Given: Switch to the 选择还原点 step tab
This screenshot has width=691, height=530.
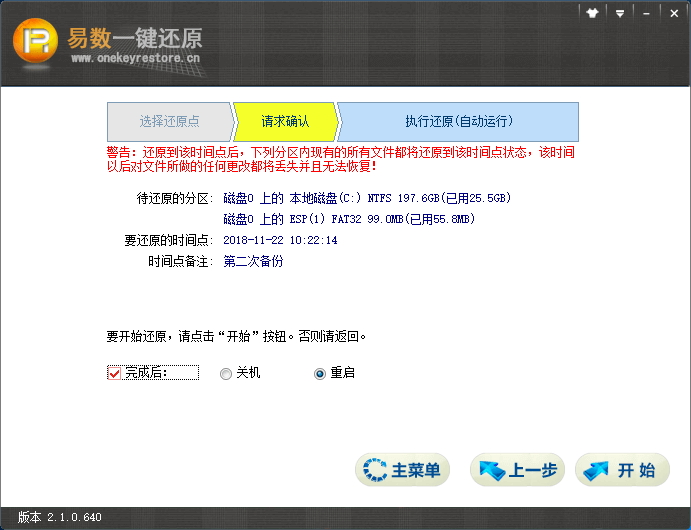Looking at the screenshot, I should [168, 121].
